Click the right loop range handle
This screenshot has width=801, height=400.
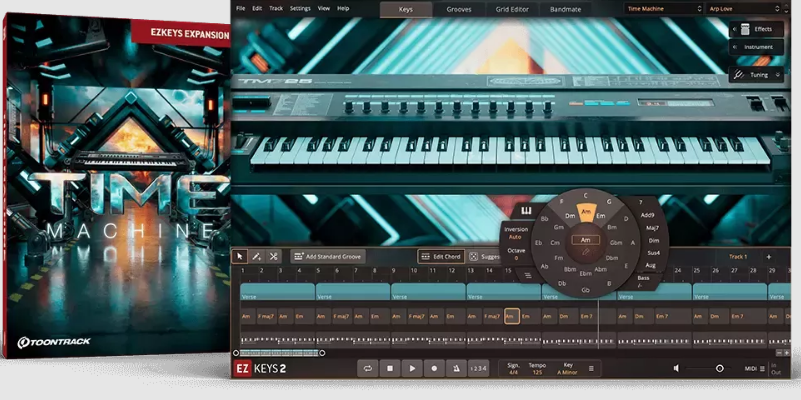click(322, 353)
